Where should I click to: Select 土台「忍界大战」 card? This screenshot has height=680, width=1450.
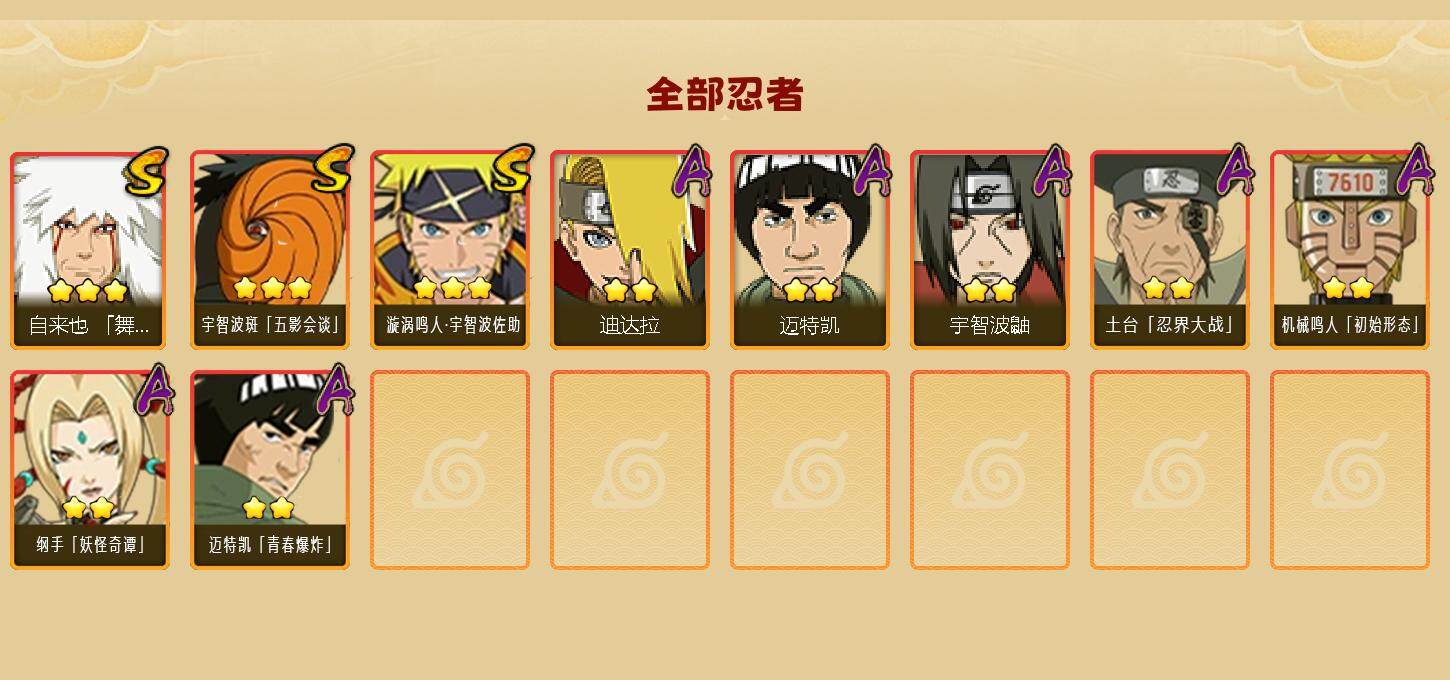[x=1170, y=250]
